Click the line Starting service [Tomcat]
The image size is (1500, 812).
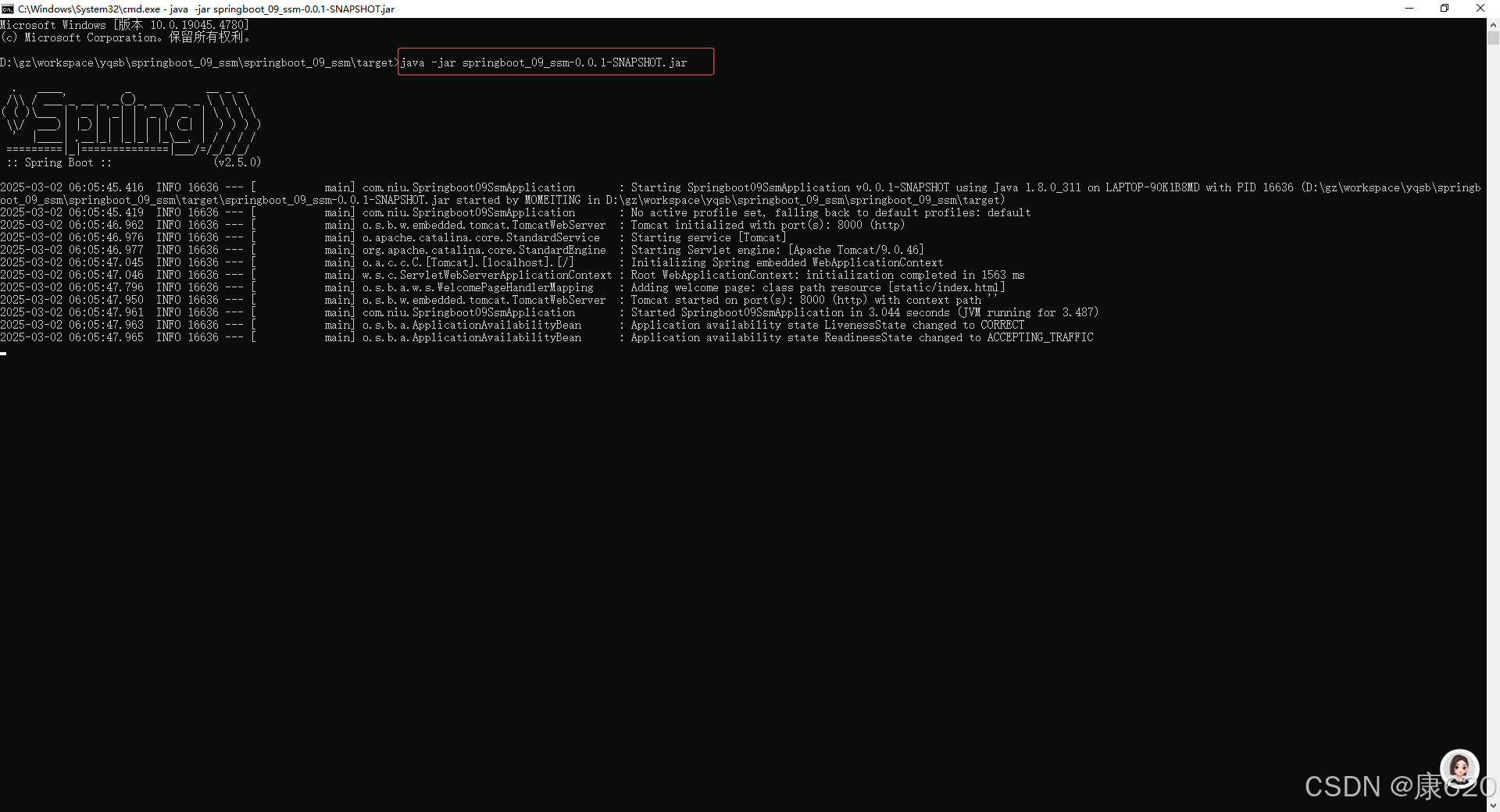click(394, 237)
